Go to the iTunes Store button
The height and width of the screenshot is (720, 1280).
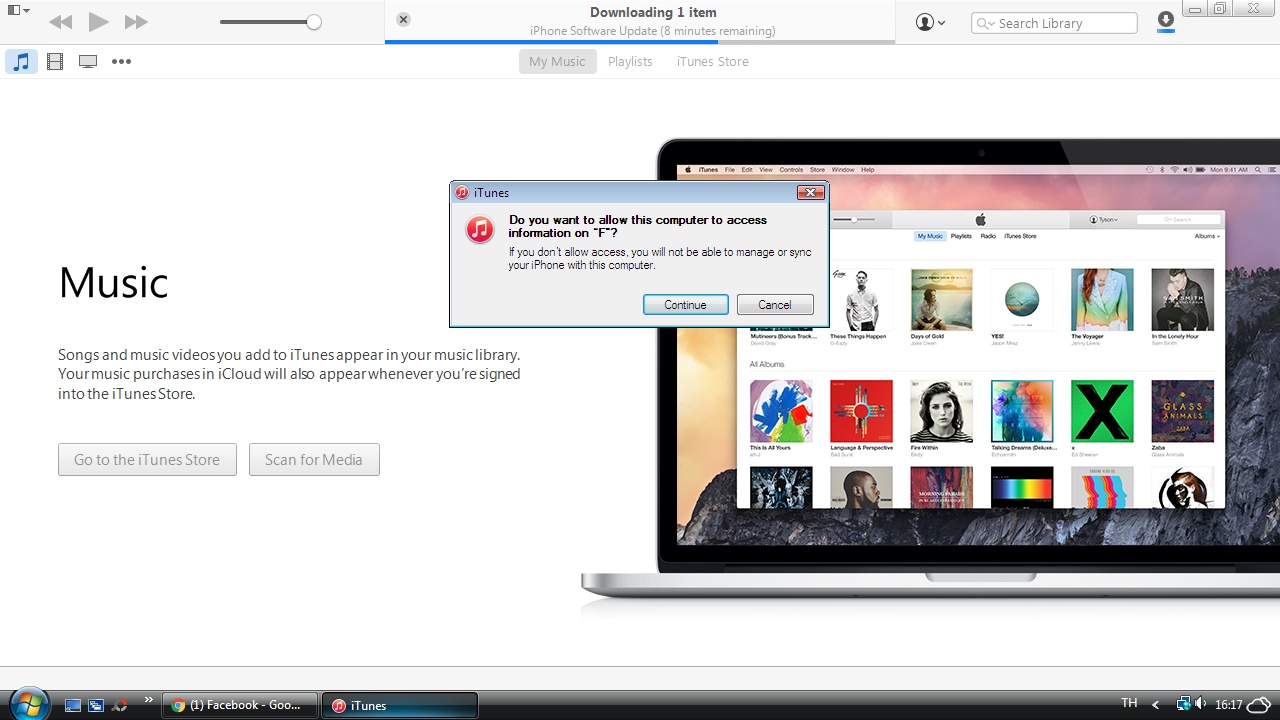(147, 460)
